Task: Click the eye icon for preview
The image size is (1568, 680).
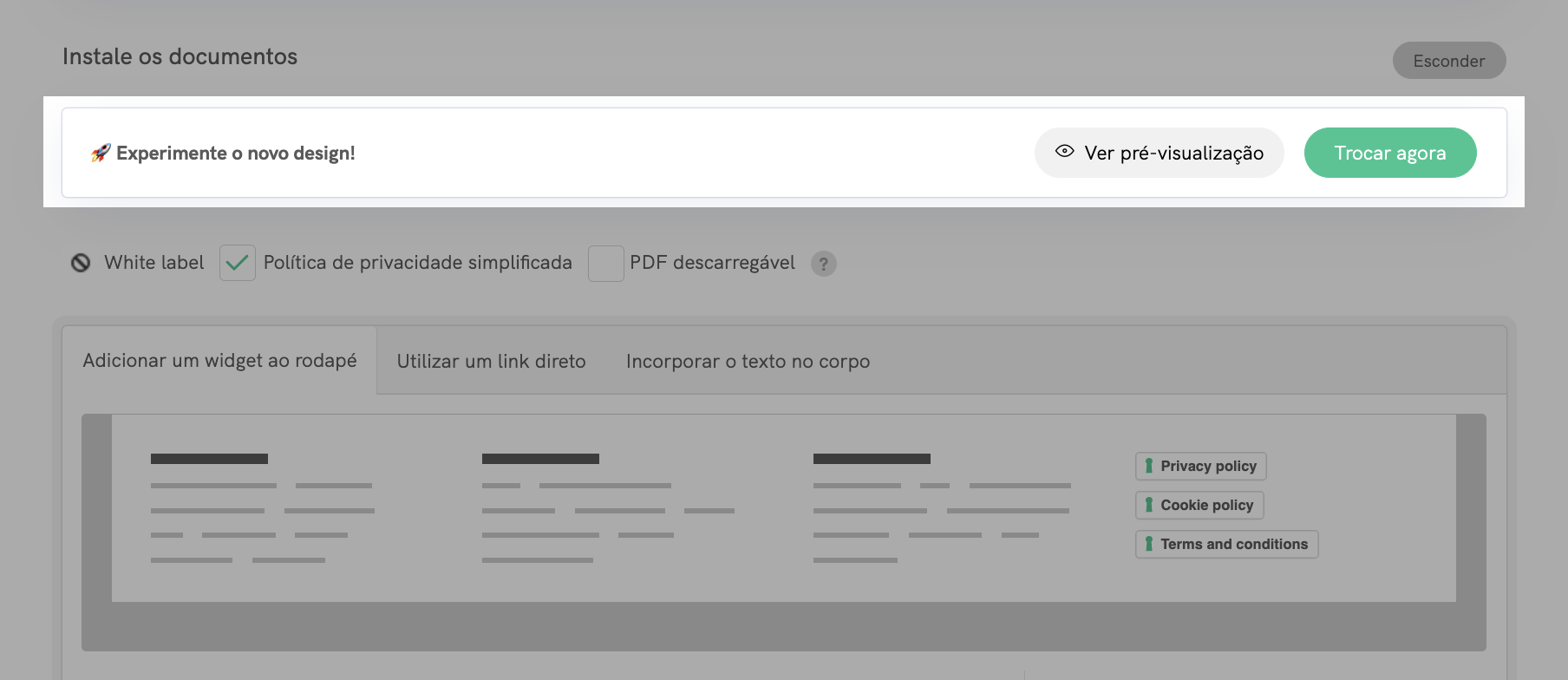Action: (x=1064, y=152)
